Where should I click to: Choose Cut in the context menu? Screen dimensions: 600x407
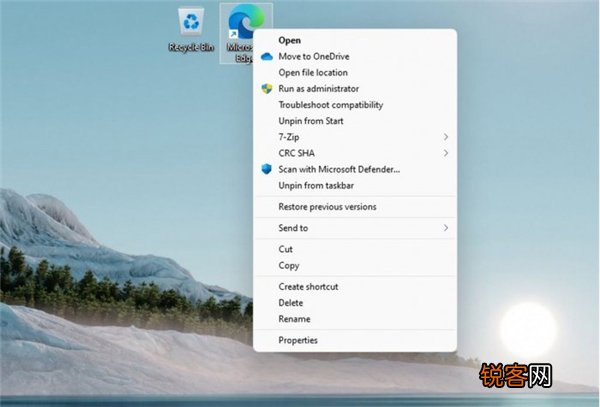pyautogui.click(x=285, y=249)
